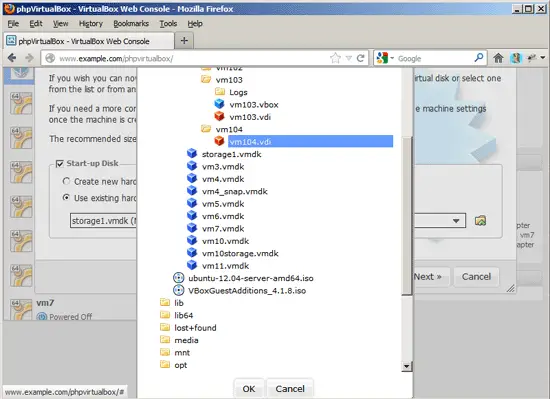Cancel the file browser dialog
This screenshot has height=399, width=550.
click(290, 388)
